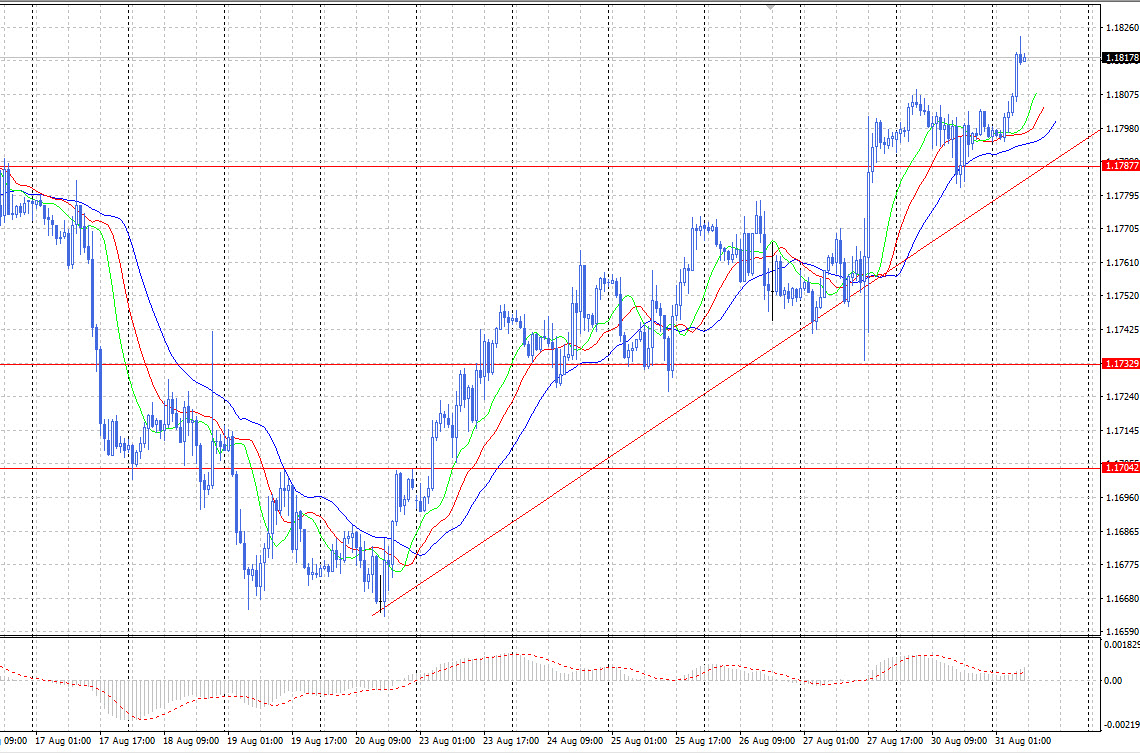Select the red horizontal line at 1.17329
Image resolution: width=1140 pixels, height=754 pixels.
[550, 364]
